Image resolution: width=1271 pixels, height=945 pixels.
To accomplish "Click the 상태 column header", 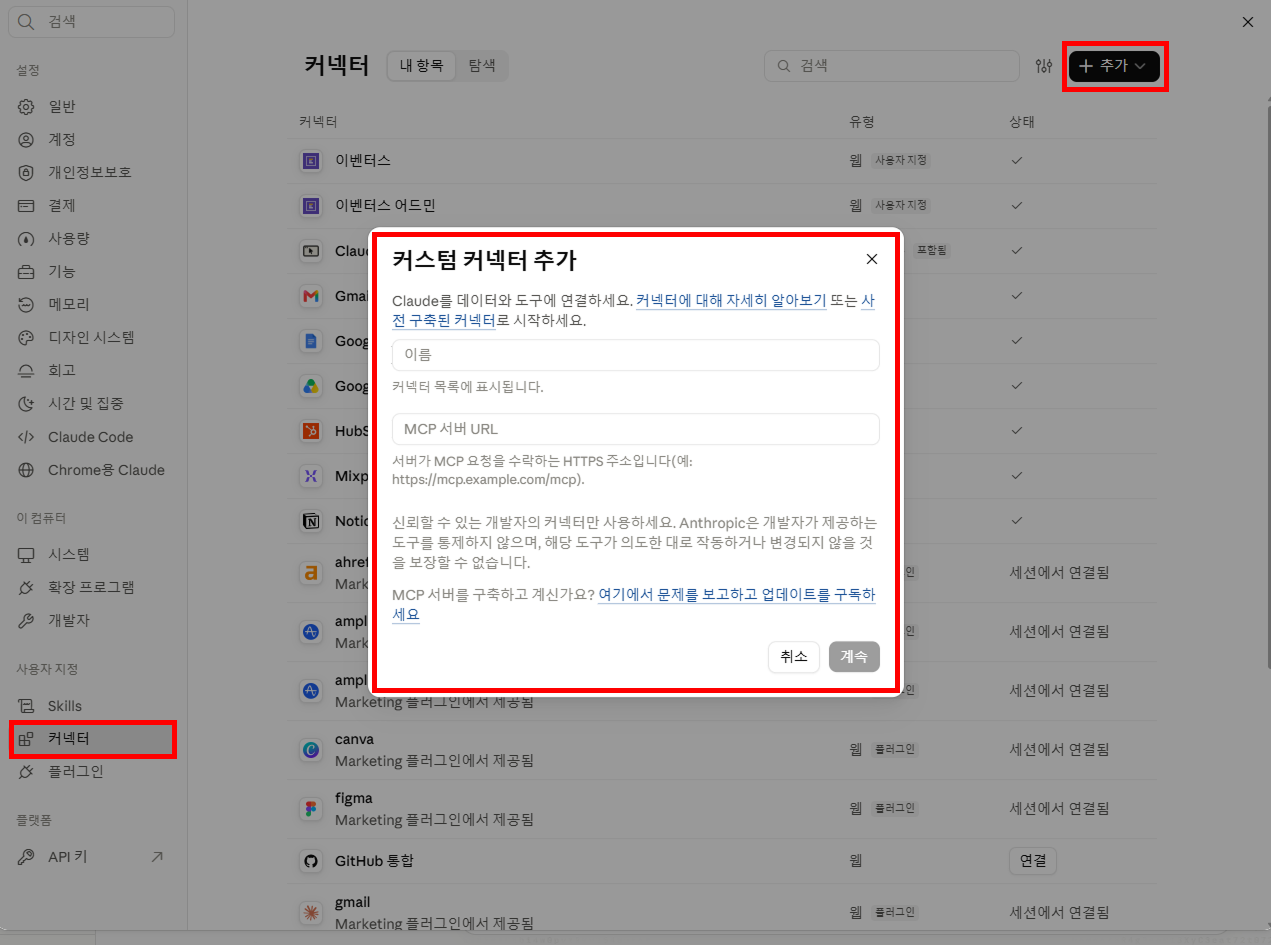I will [x=1022, y=122].
